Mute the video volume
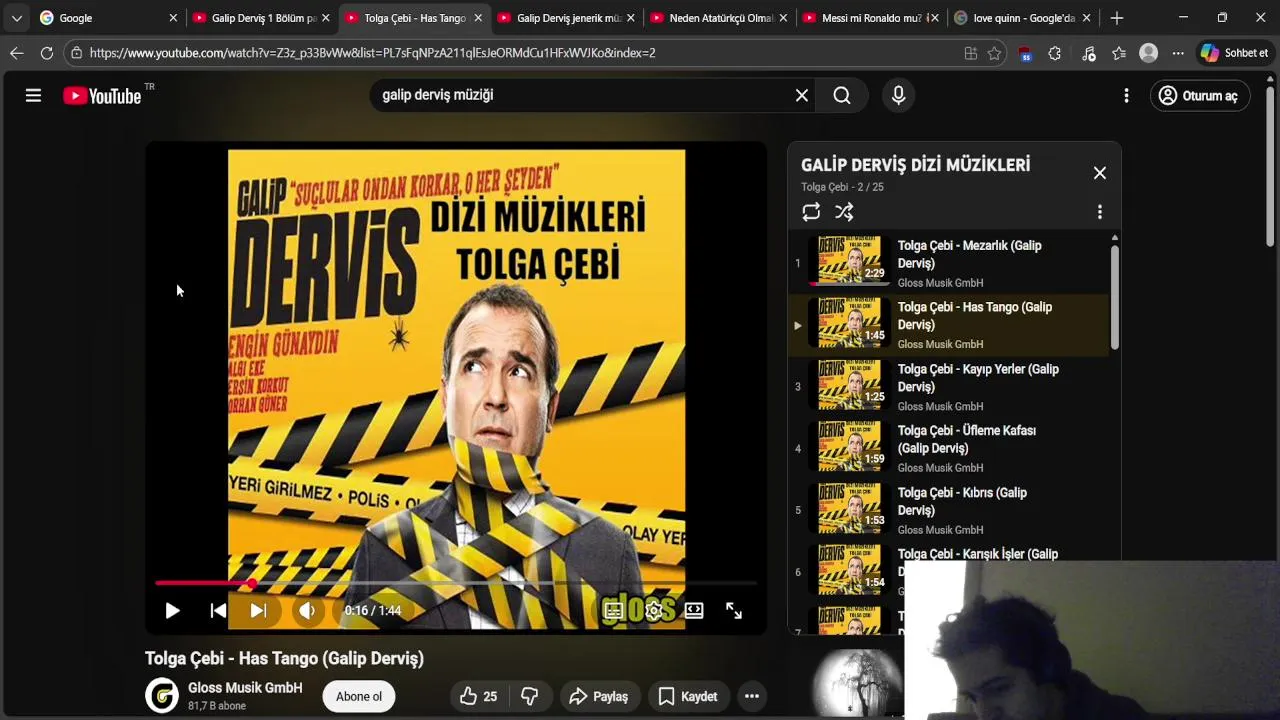Viewport: 1280px width, 720px height. [307, 610]
